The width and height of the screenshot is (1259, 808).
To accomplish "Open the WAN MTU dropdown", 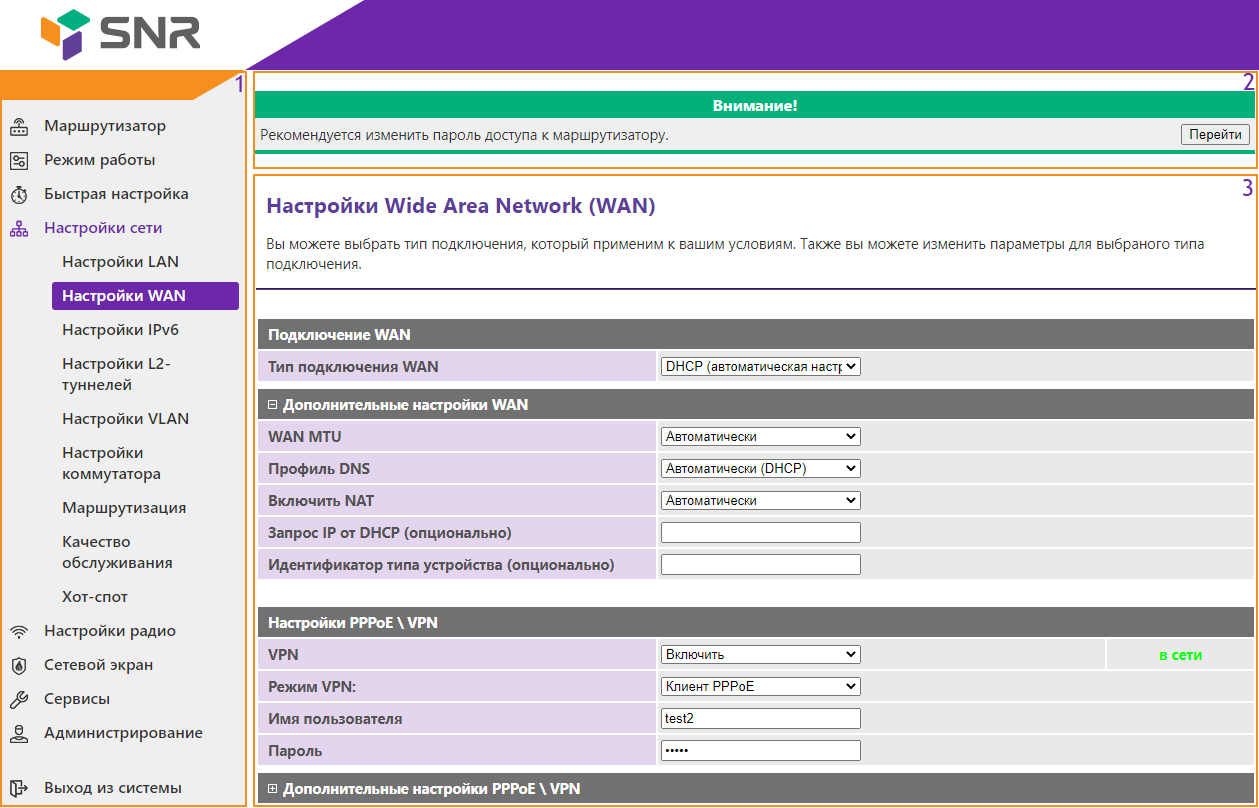I will [760, 437].
